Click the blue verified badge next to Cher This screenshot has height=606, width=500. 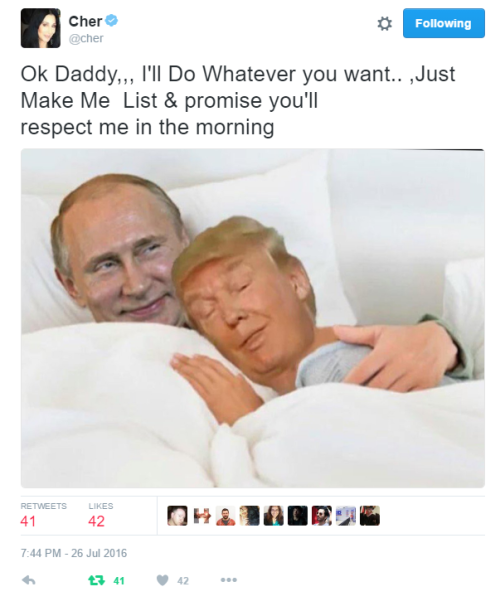pyautogui.click(x=112, y=20)
